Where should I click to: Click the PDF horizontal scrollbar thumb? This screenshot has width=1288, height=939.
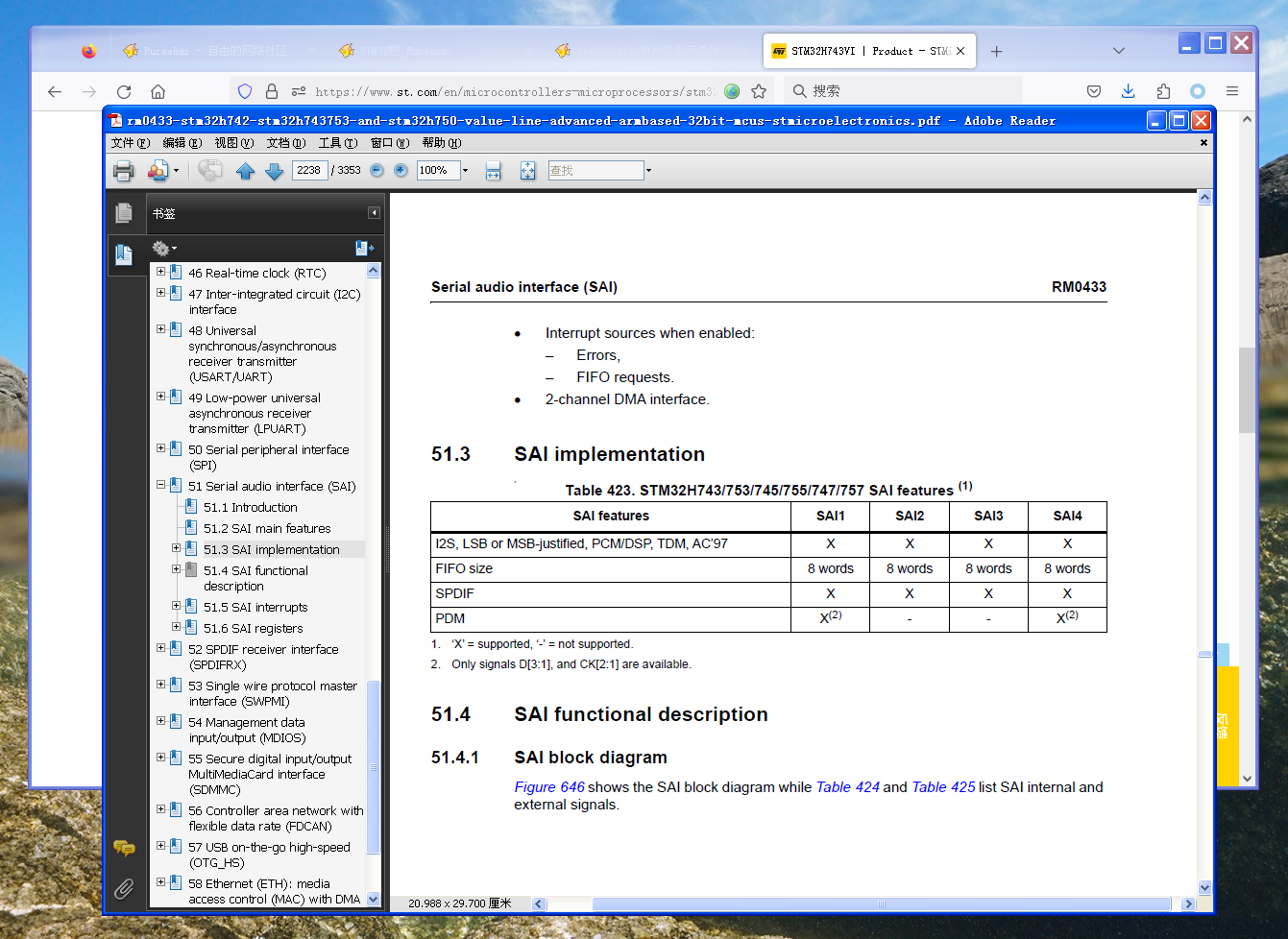point(882,903)
